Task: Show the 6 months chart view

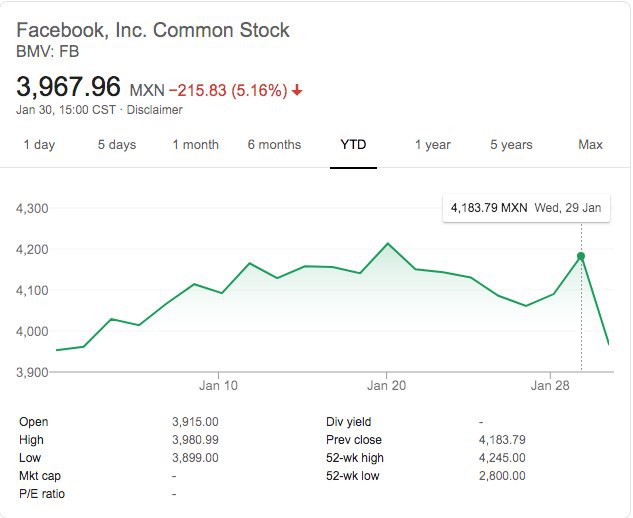Action: [275, 145]
